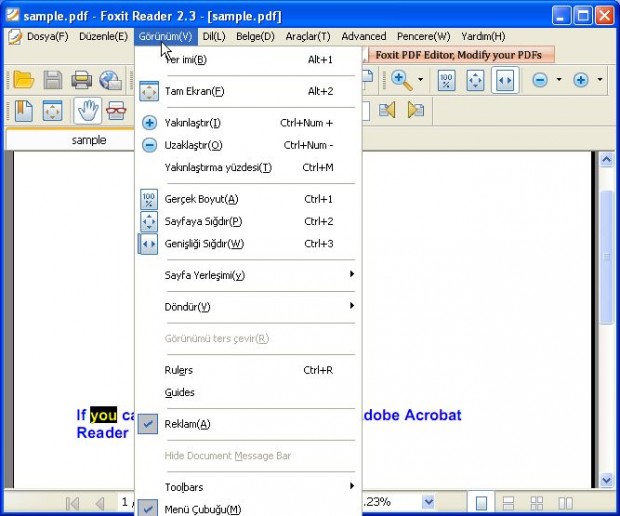Choose Gerçek Boyut(A) menu item
The height and width of the screenshot is (516, 620).
(x=248, y=199)
